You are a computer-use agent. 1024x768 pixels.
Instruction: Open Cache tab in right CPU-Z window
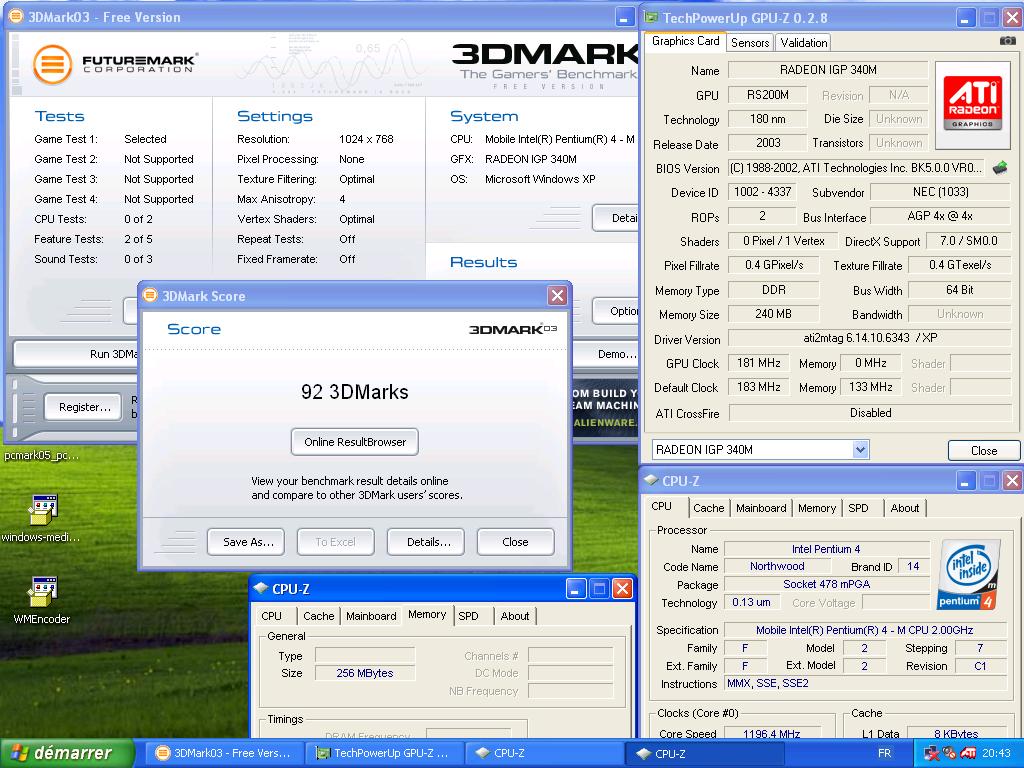[709, 508]
